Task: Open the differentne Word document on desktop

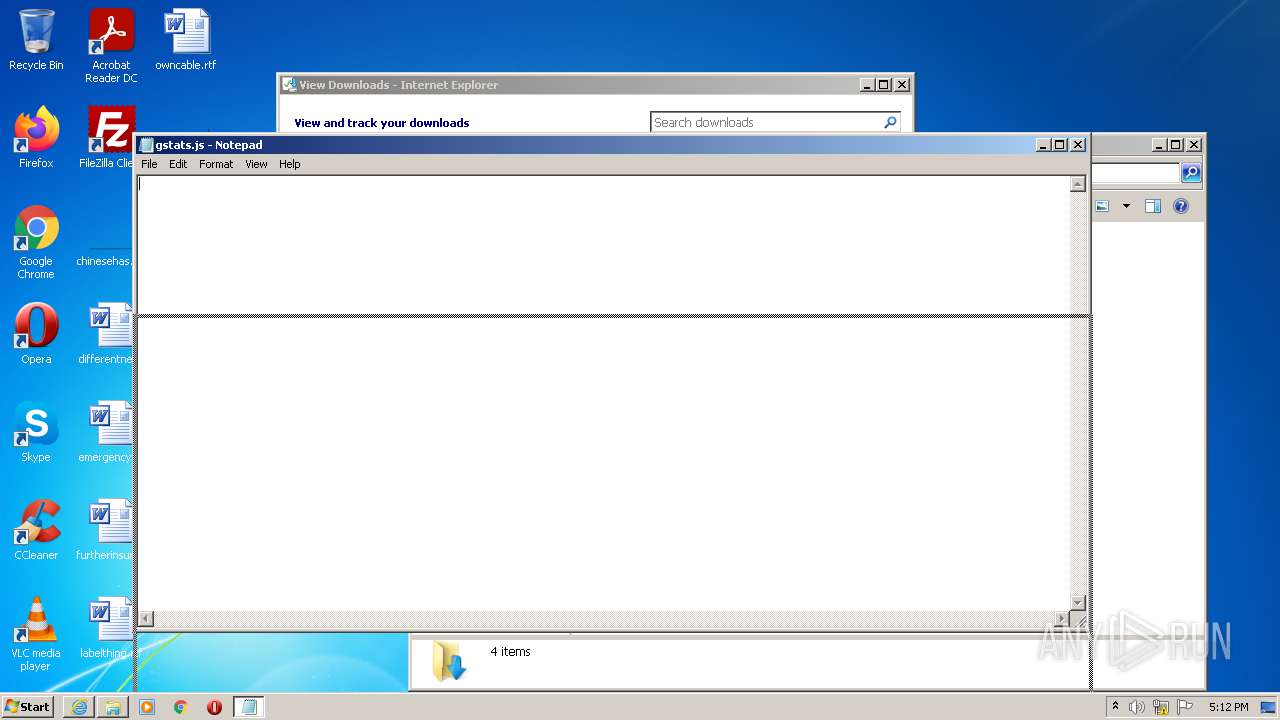Action: (x=108, y=334)
